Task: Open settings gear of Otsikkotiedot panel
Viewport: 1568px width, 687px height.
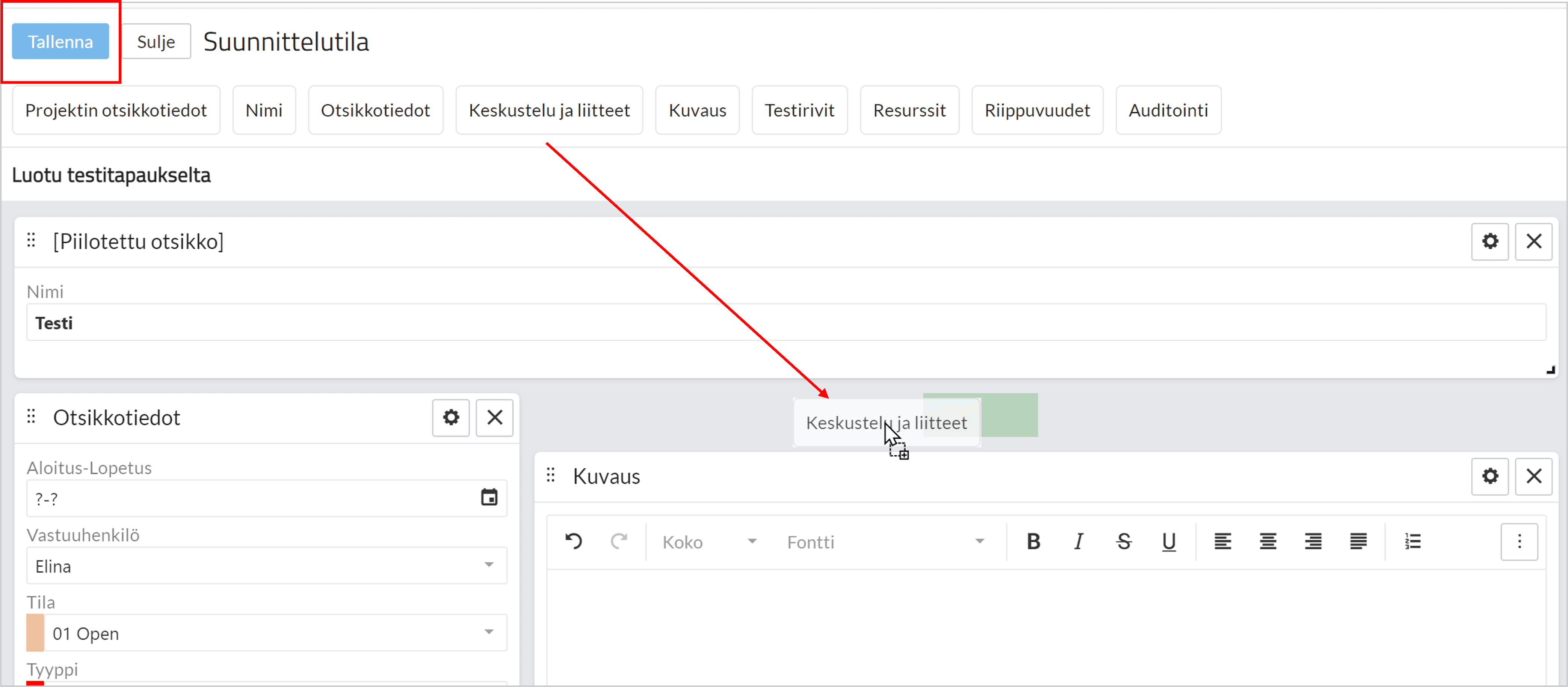Action: click(x=450, y=417)
